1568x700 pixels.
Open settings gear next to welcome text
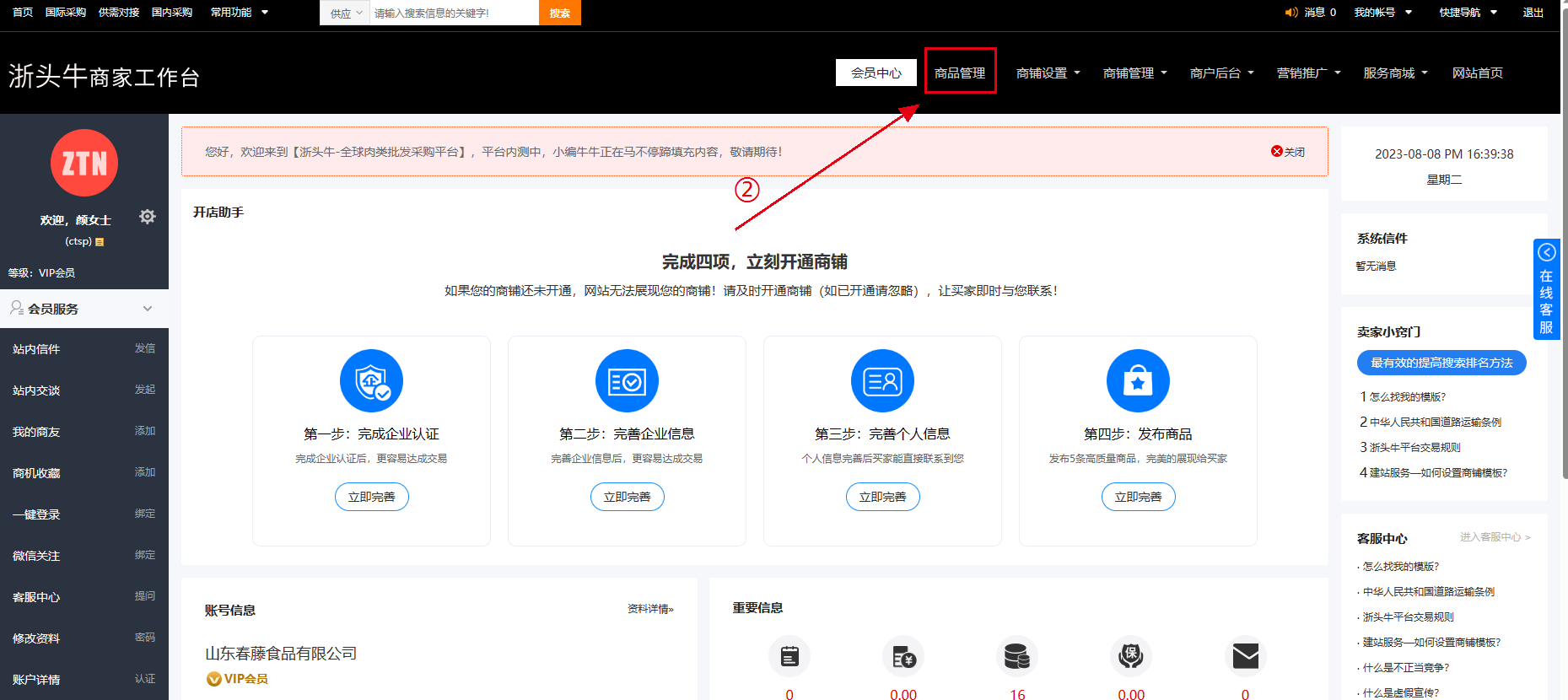tap(148, 217)
